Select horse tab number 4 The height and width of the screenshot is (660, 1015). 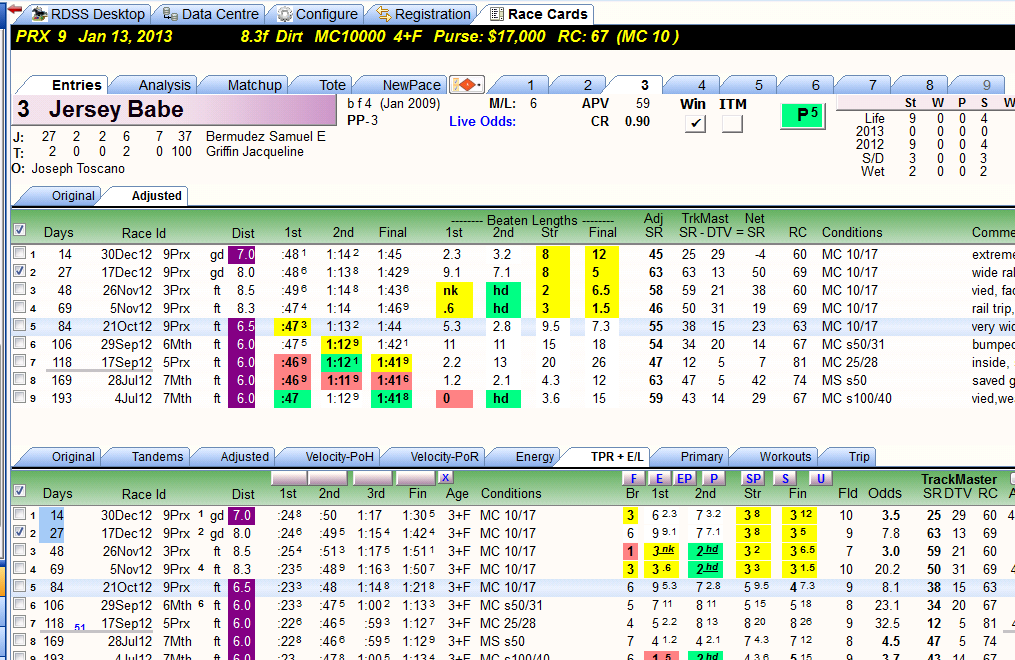[x=701, y=85]
